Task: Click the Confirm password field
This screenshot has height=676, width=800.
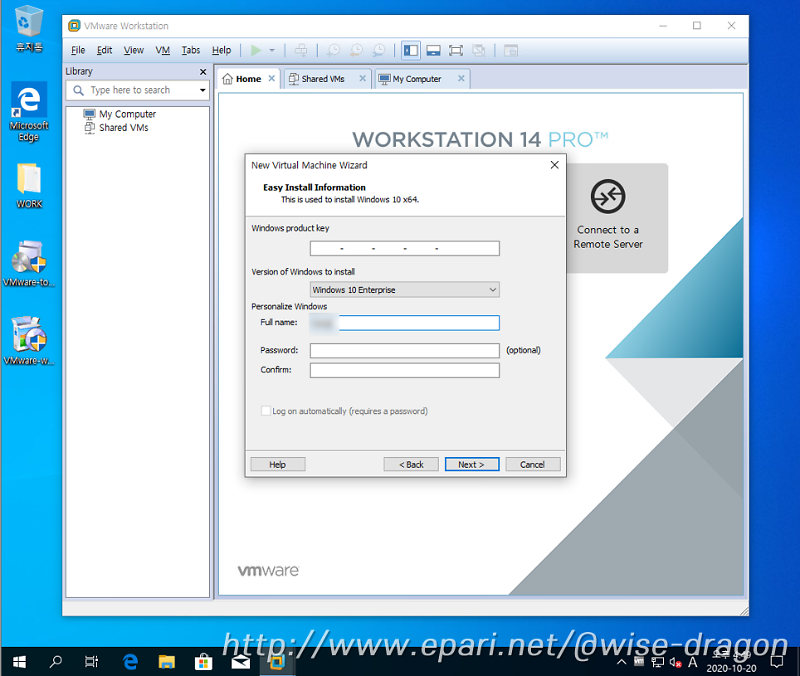Action: [x=405, y=370]
